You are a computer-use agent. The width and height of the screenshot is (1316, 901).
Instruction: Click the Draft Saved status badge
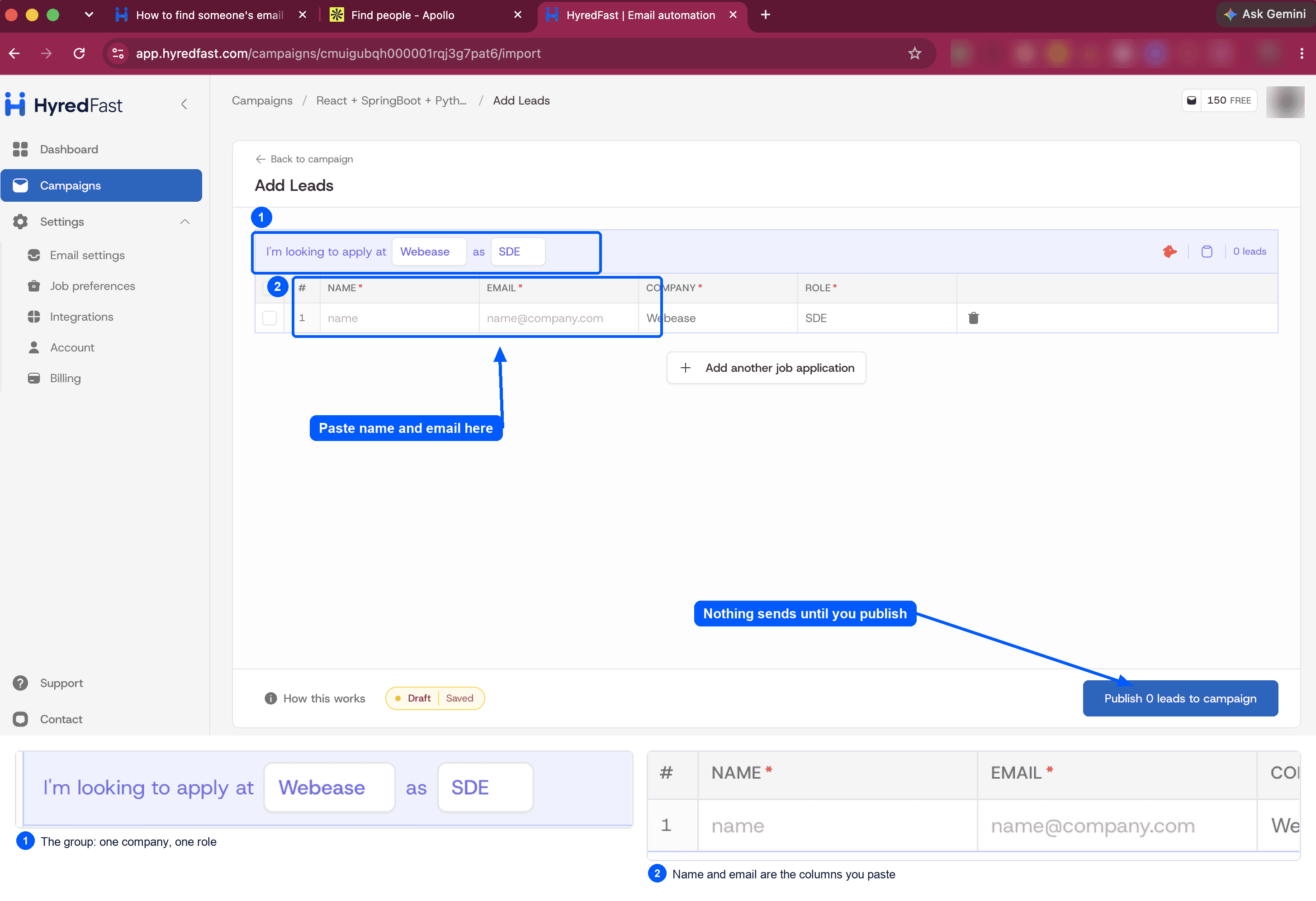[435, 698]
